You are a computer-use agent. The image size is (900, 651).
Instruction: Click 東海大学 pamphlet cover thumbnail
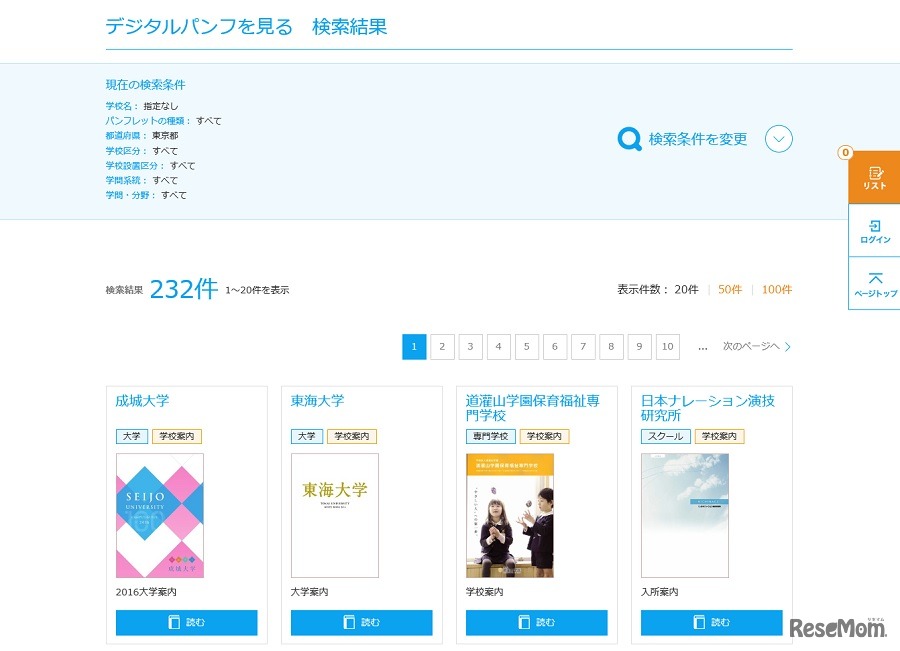click(335, 516)
